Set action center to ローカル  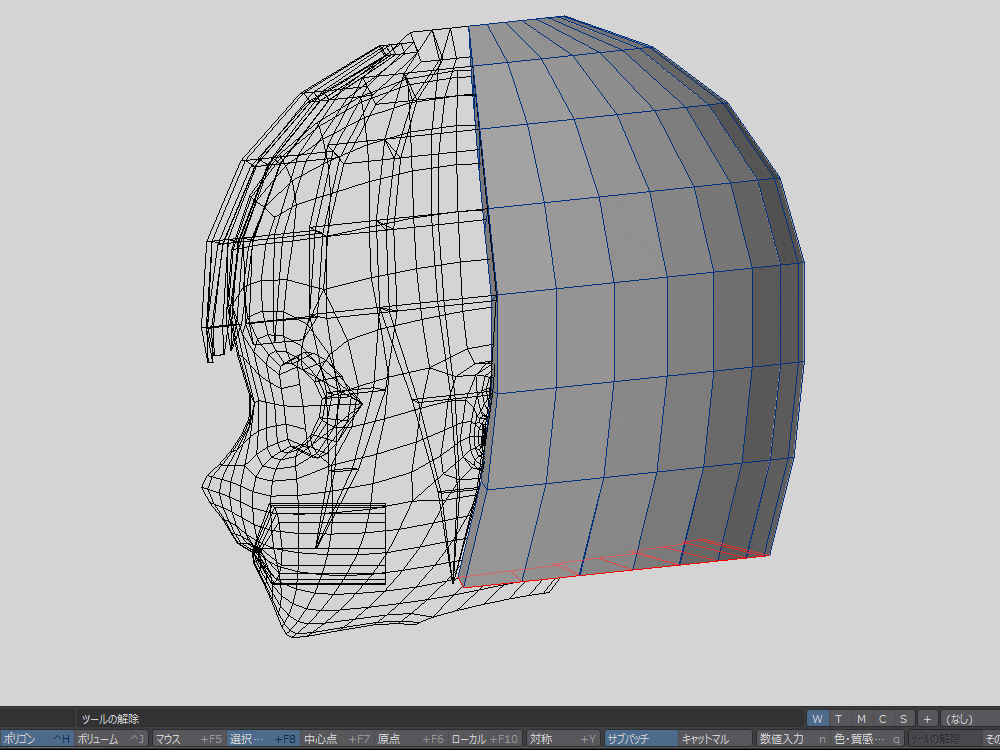tap(485, 739)
